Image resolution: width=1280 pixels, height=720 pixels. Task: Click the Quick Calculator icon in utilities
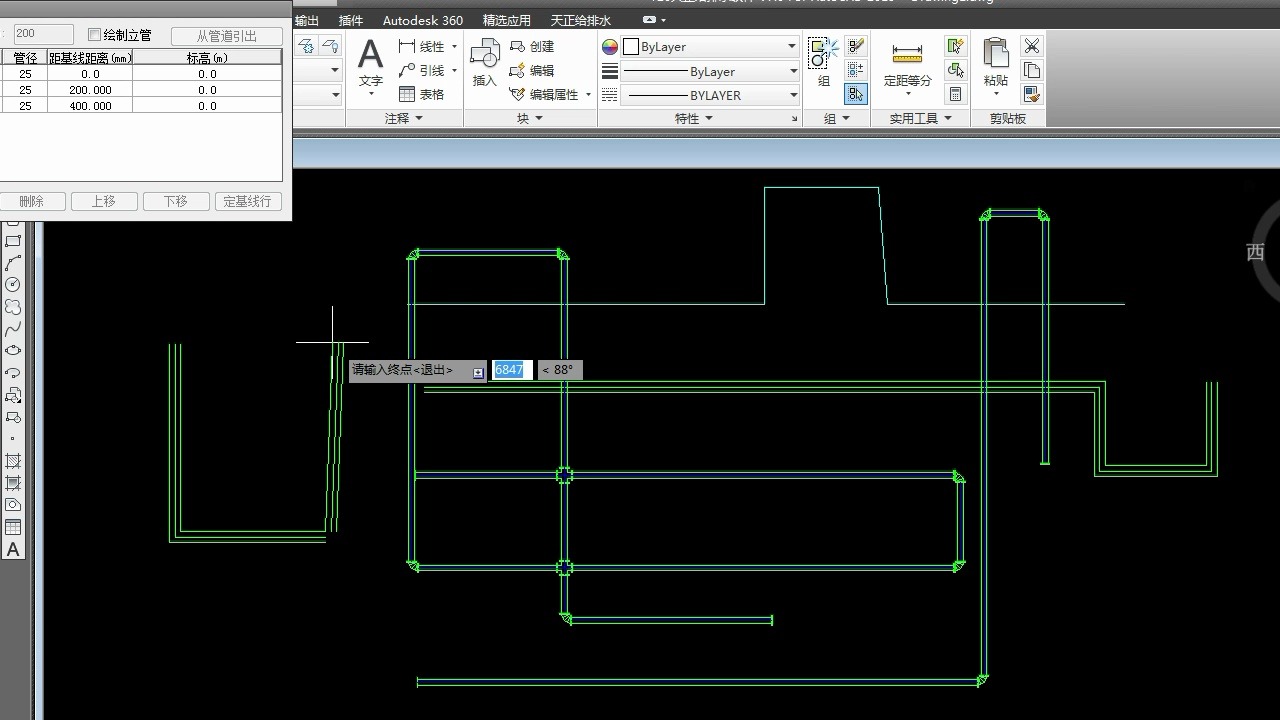coord(955,94)
